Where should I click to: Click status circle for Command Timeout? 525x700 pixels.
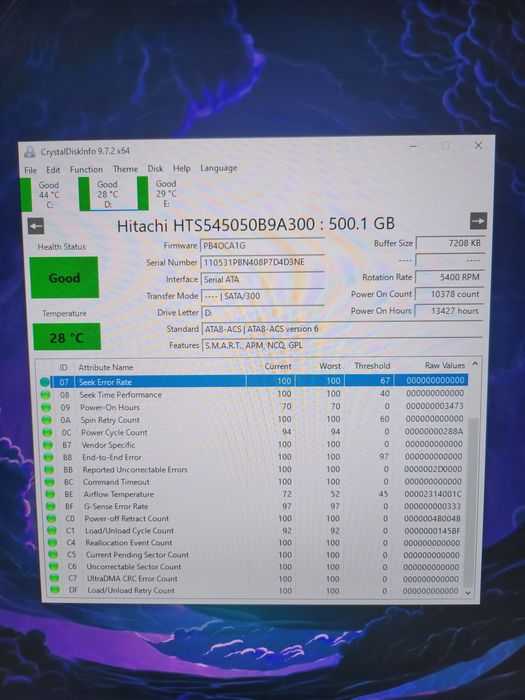(50, 482)
